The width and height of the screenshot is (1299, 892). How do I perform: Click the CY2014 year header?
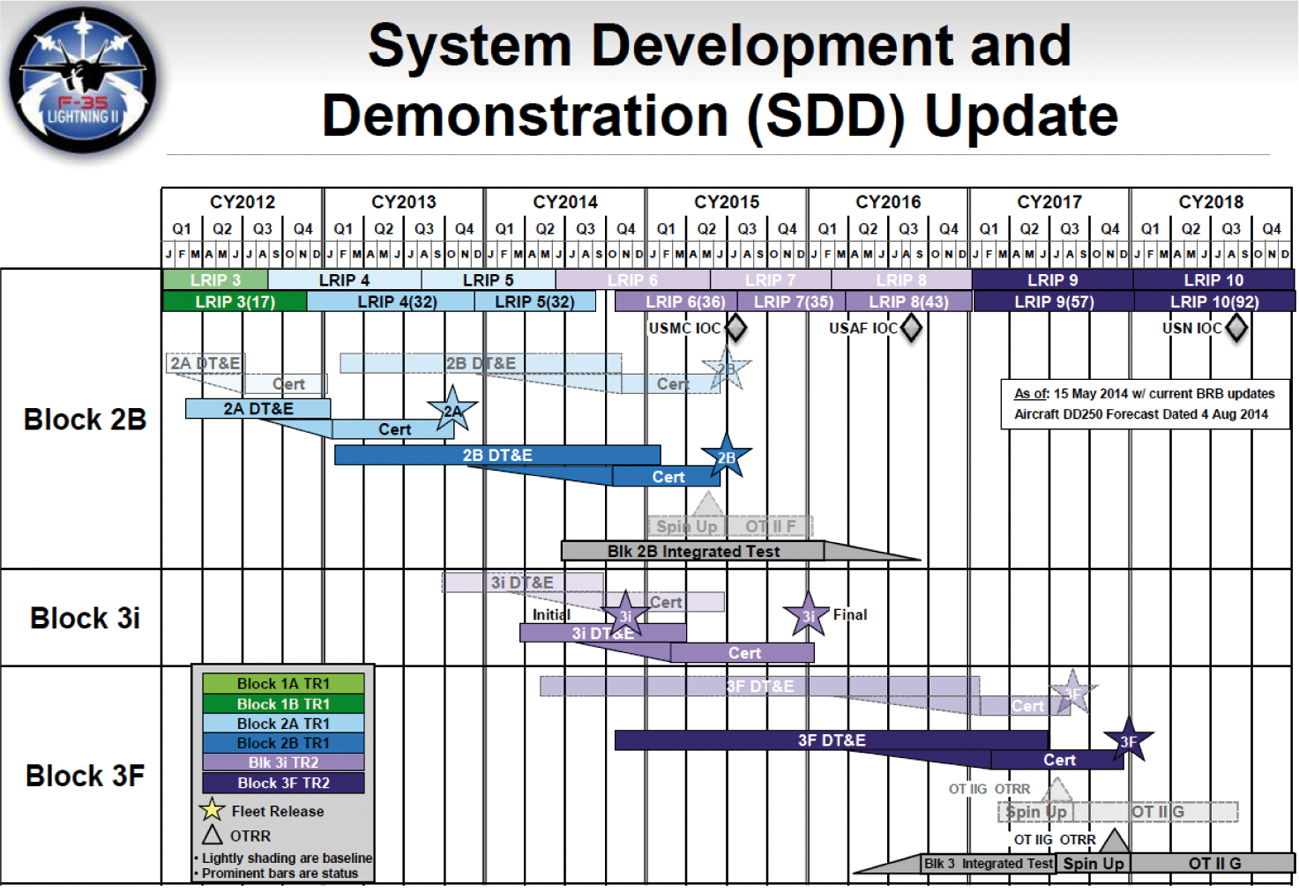(565, 202)
